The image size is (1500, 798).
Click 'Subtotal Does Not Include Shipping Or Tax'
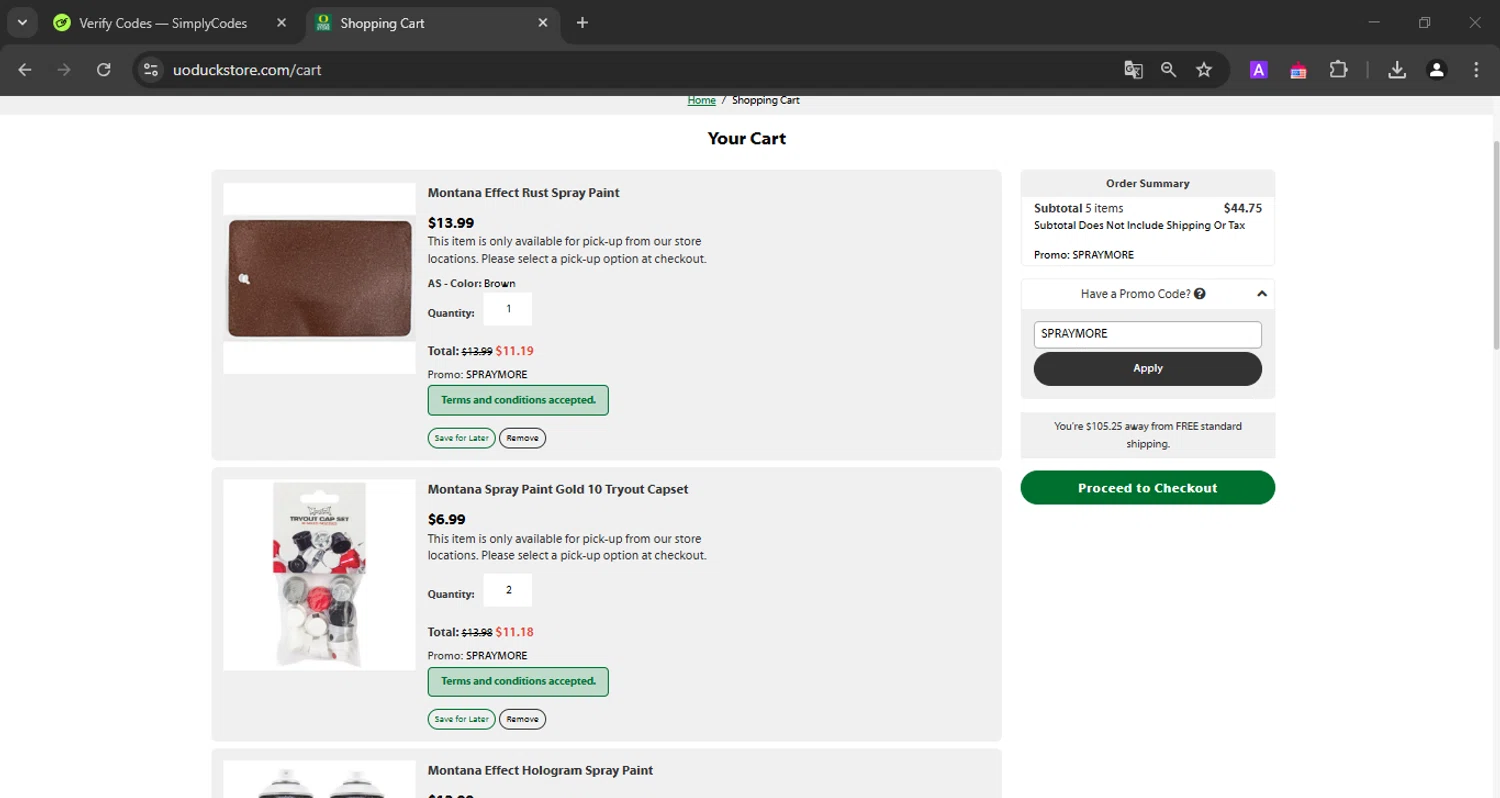(x=1139, y=226)
